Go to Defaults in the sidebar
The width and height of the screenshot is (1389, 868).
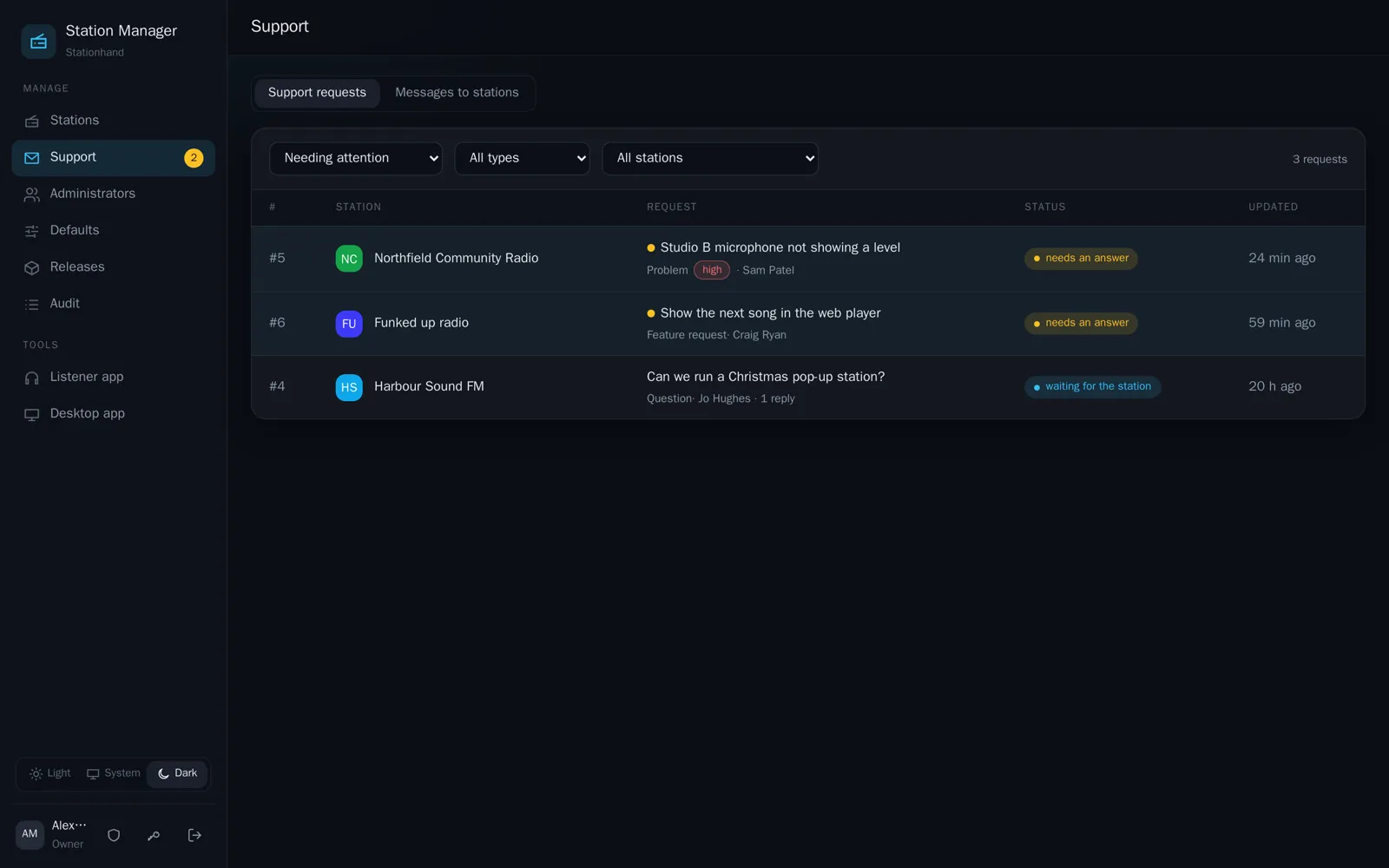tap(113, 231)
